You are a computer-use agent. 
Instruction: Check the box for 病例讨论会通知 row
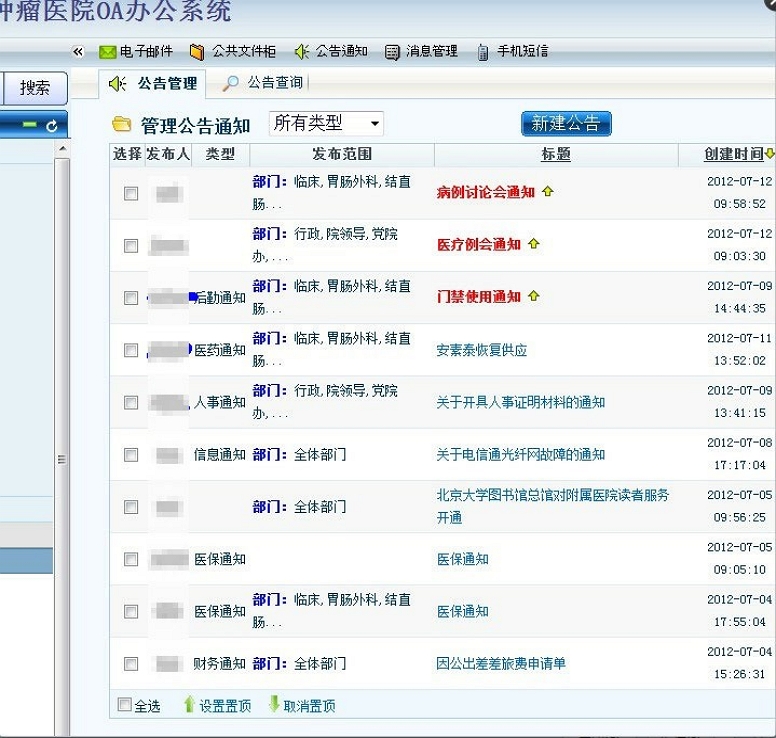pyautogui.click(x=131, y=193)
